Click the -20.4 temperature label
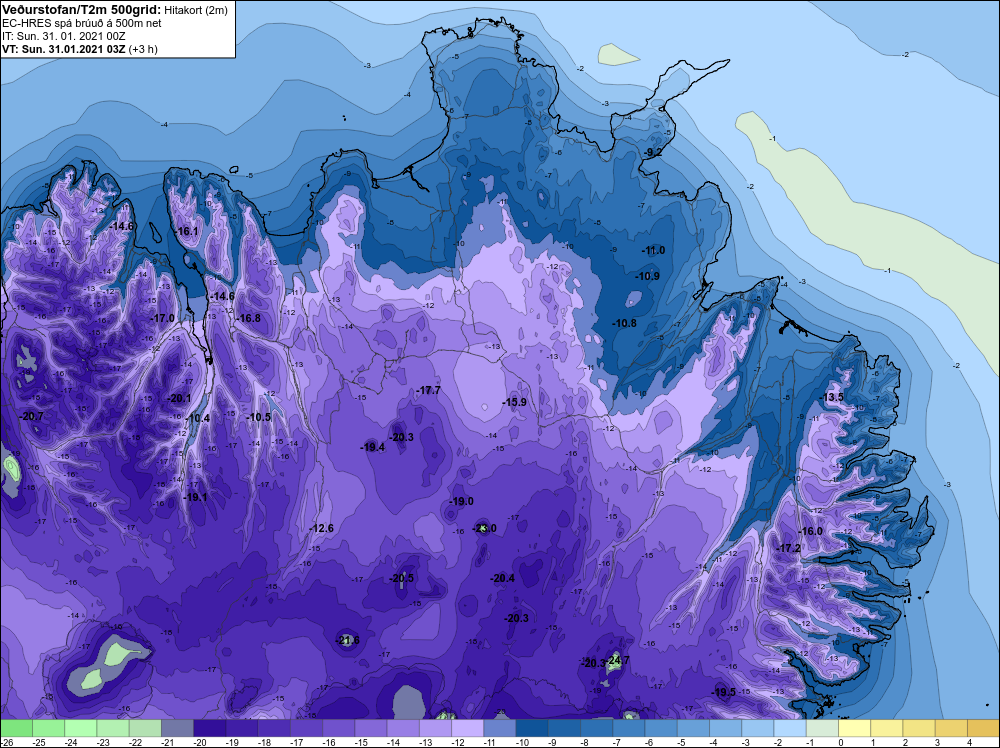Viewport: 1000px width, 748px height. [x=503, y=578]
